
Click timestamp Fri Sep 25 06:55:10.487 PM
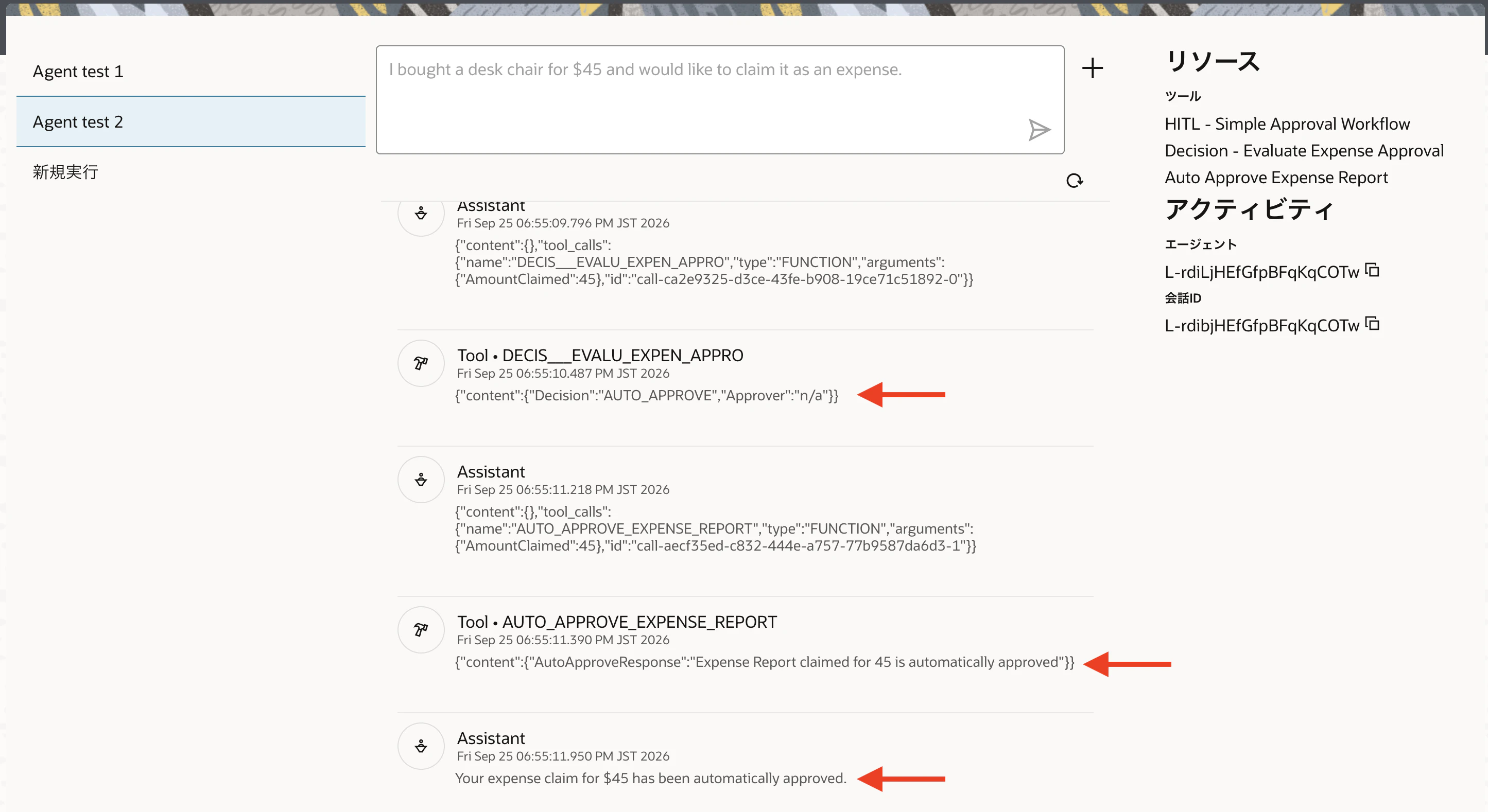coord(563,374)
